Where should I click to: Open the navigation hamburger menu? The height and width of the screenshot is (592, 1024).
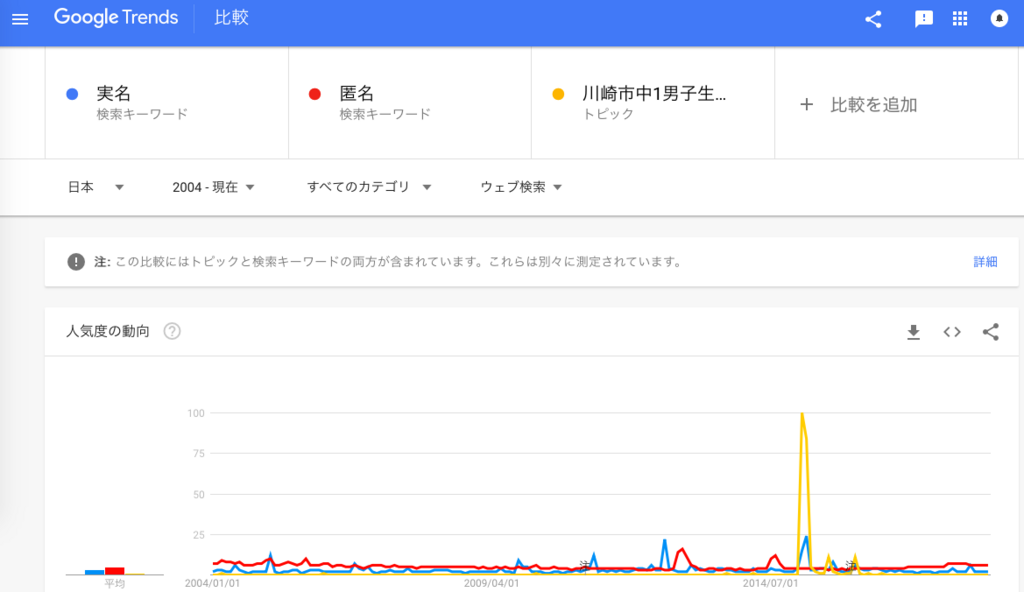[x=20, y=17]
